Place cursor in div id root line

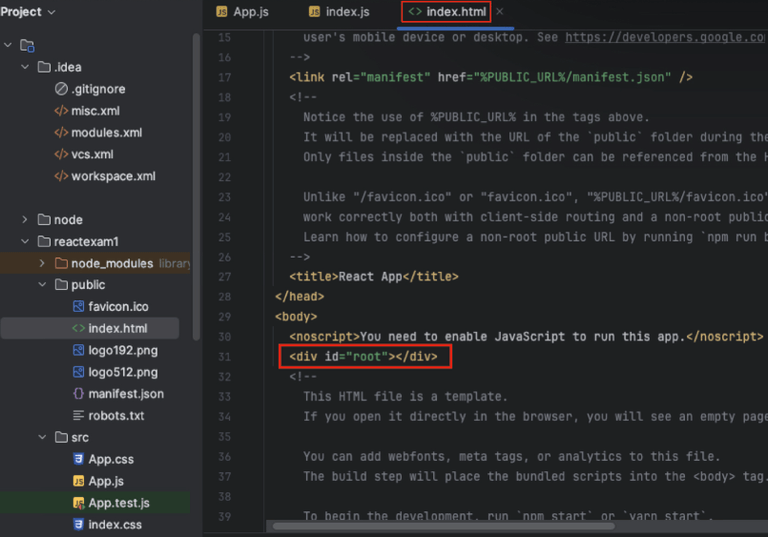[x=363, y=357]
